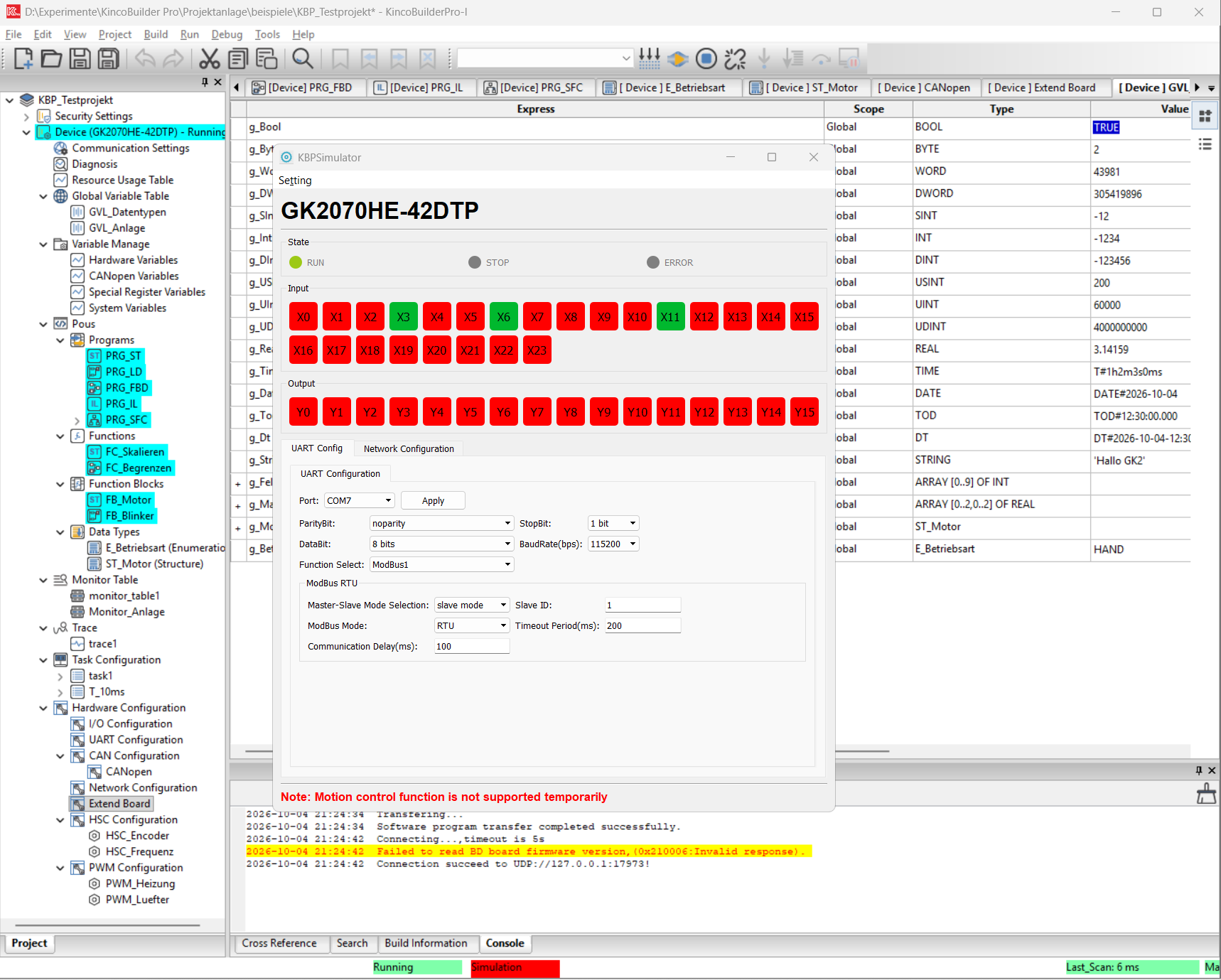Image resolution: width=1221 pixels, height=980 pixels.
Task: Select FB_Motor function block
Action: (129, 500)
